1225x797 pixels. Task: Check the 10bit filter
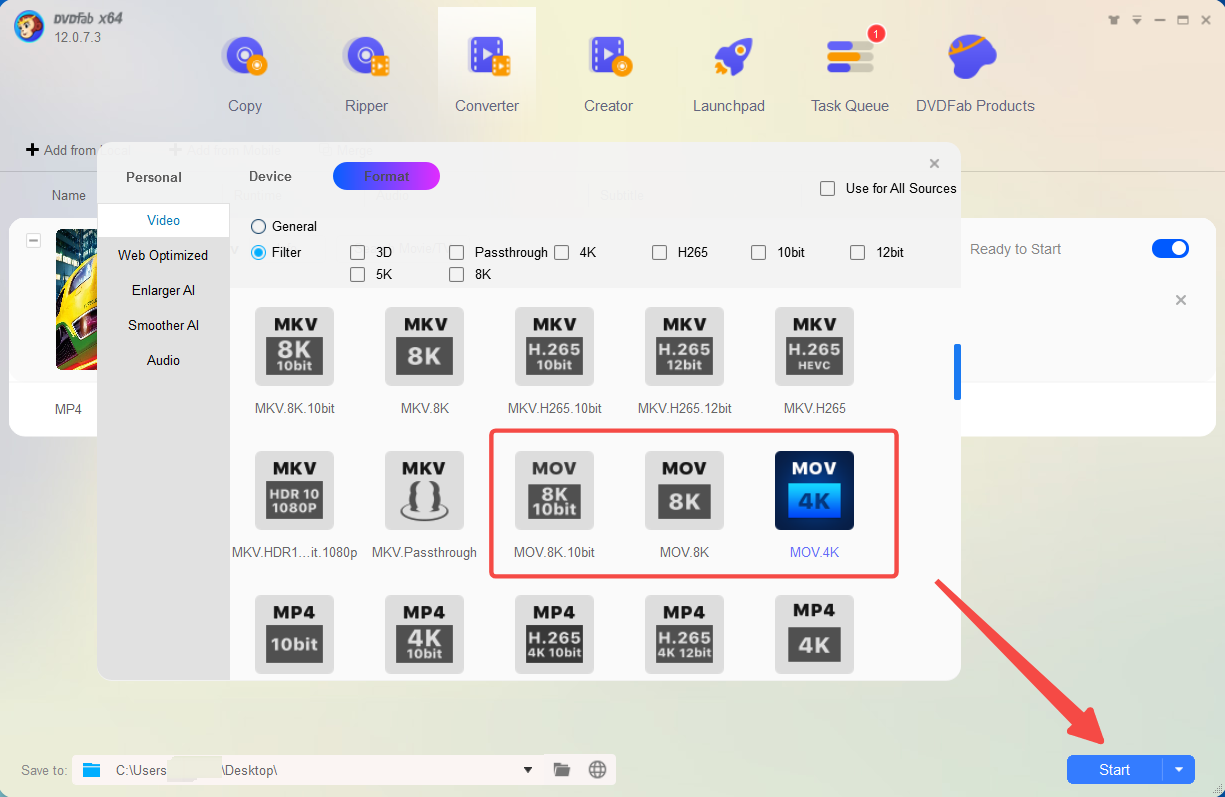[x=758, y=252]
